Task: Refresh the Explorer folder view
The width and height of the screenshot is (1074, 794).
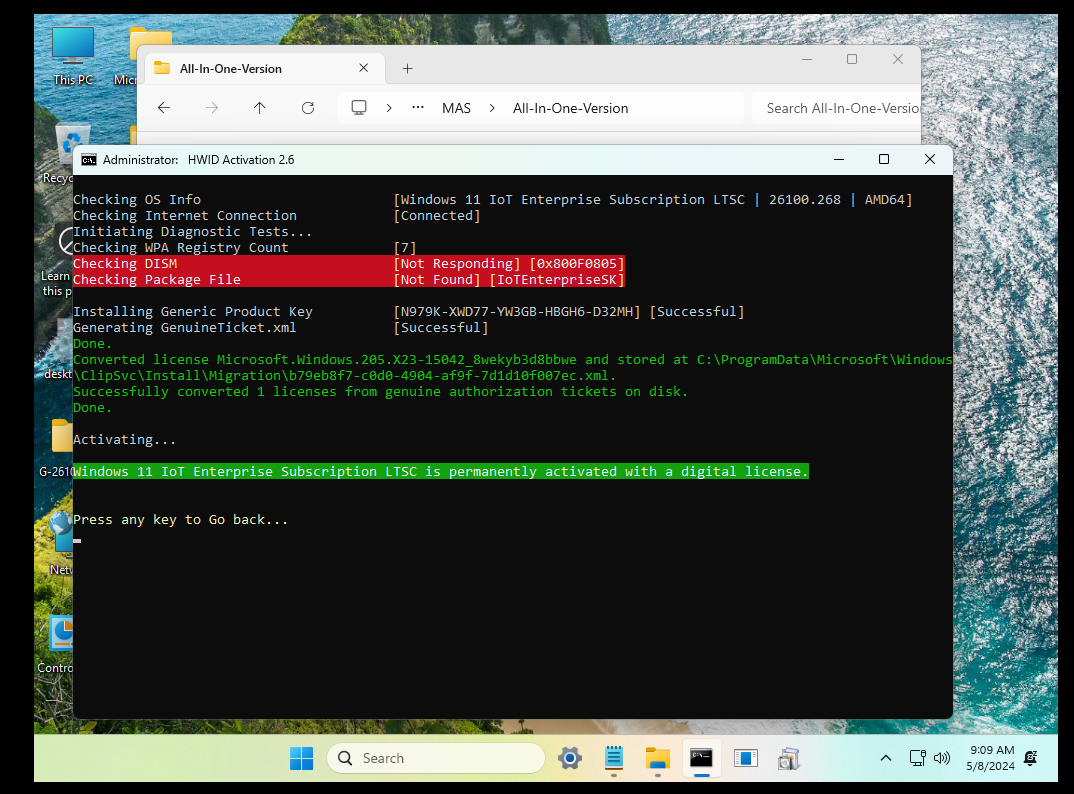Action: pos(308,108)
